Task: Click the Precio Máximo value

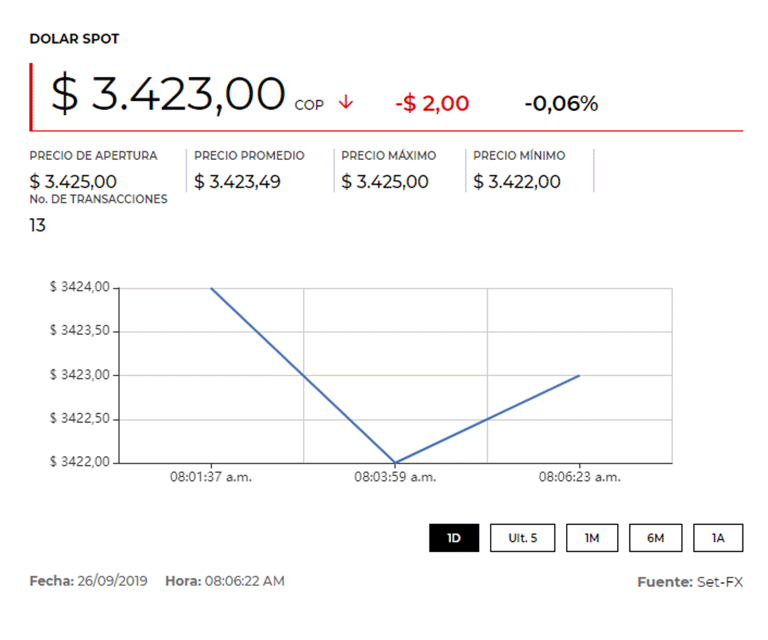Action: pyautogui.click(x=385, y=182)
